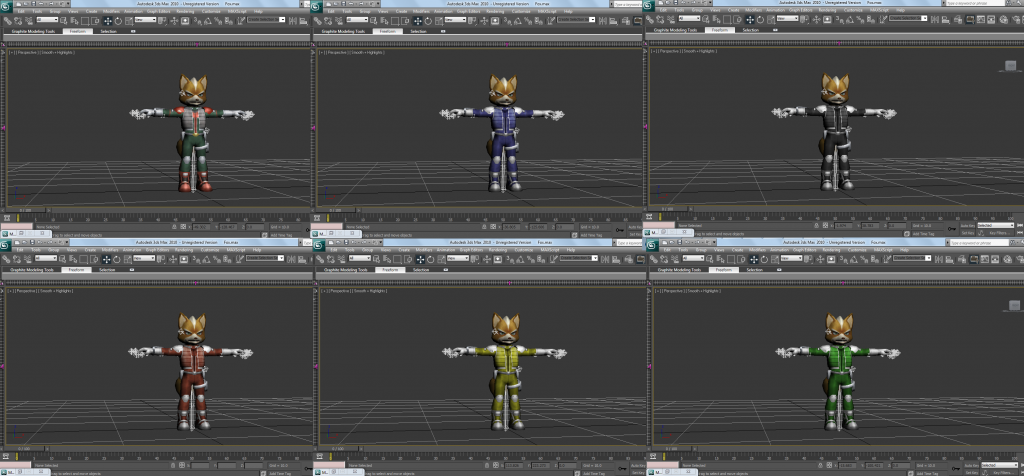
Task: Click Auto Key button in black suit window
Action: 967,225
